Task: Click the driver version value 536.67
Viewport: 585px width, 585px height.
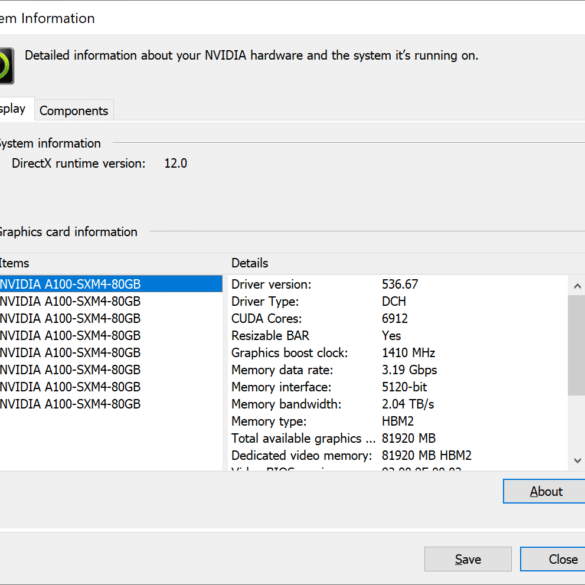Action: pyautogui.click(x=400, y=284)
